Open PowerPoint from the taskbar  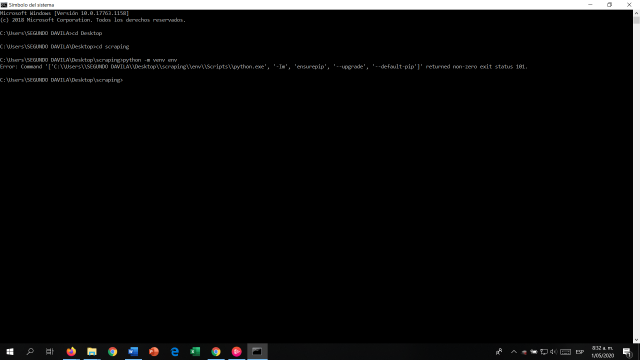[154, 351]
